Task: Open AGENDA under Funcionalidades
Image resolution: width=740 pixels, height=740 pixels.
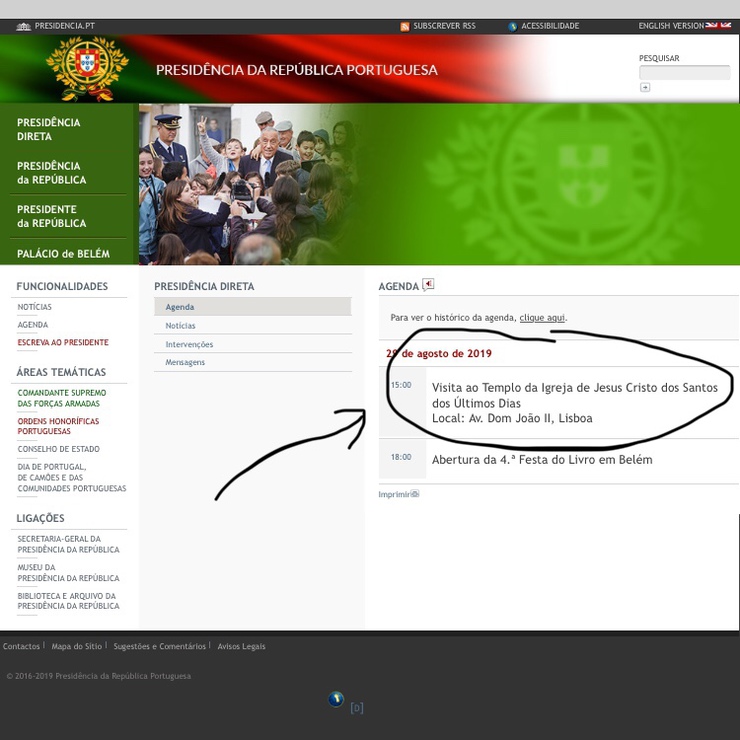Action: pos(33,325)
